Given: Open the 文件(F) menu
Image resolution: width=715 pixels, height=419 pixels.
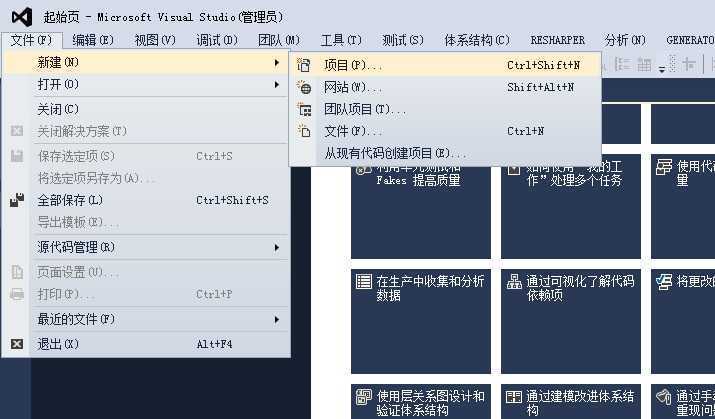Looking at the screenshot, I should 31,40.
